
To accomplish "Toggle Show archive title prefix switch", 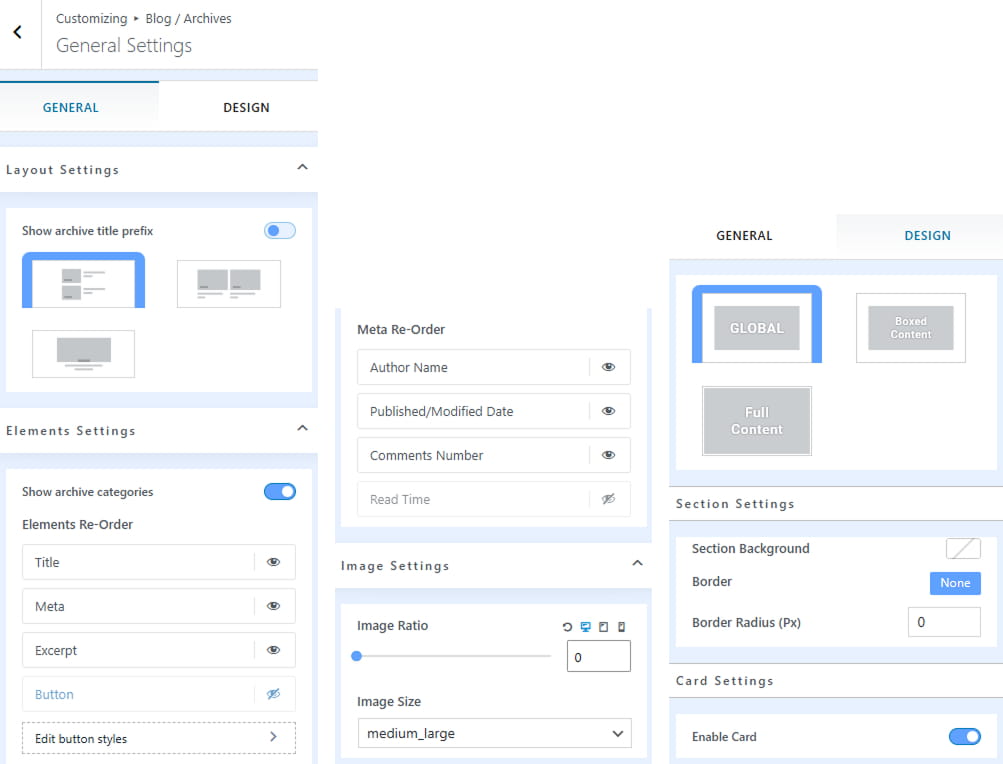I will pos(280,230).
